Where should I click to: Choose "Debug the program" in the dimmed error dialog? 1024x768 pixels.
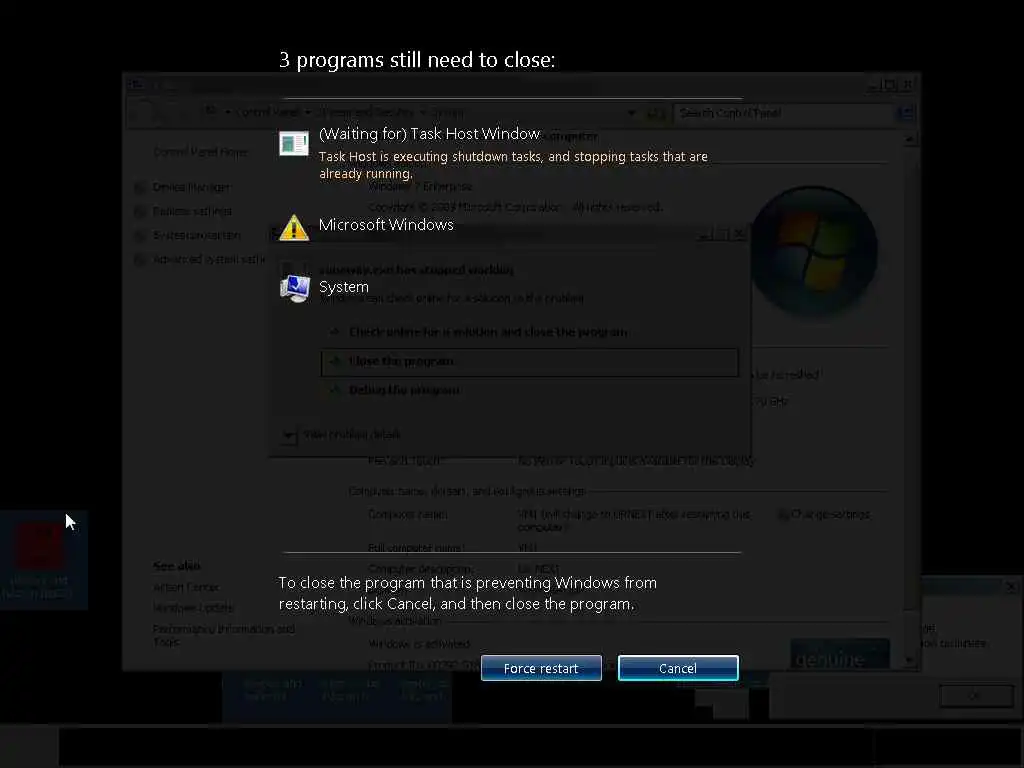tap(404, 391)
